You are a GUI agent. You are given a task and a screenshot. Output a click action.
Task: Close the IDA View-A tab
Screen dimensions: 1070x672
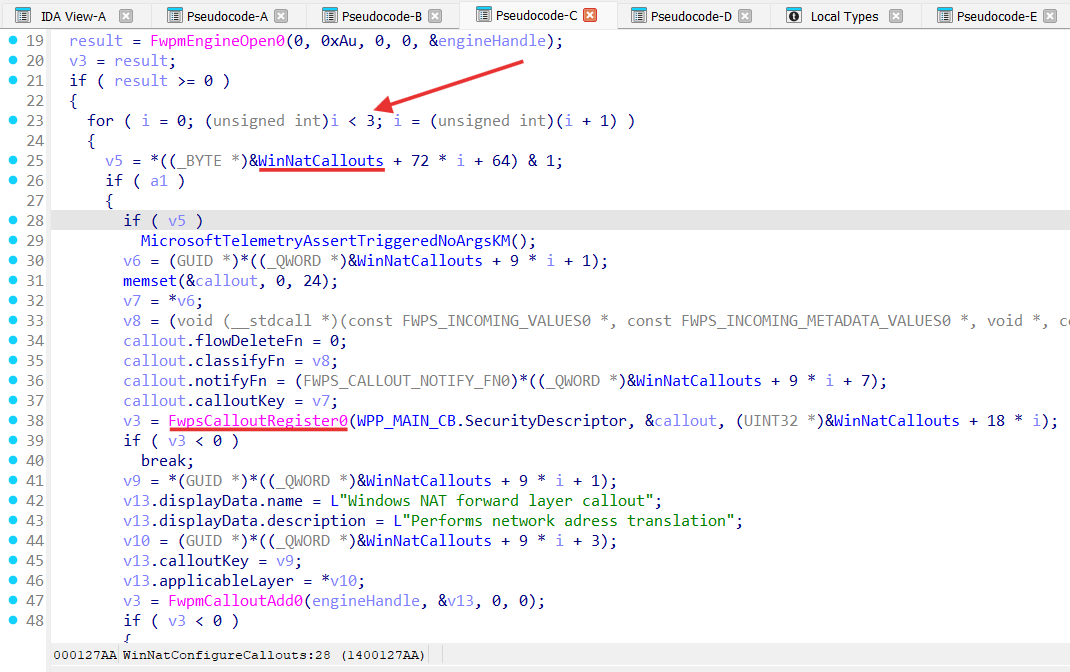pos(125,16)
